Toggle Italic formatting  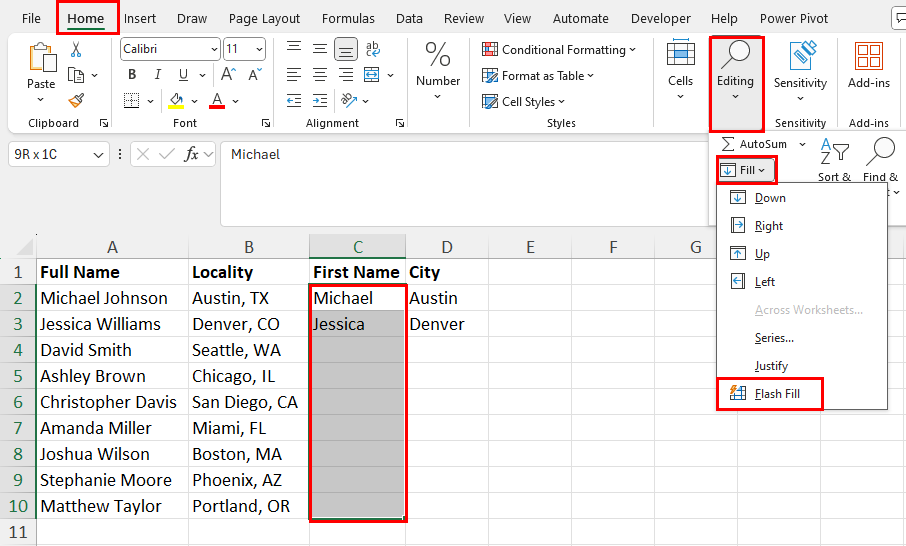pyautogui.click(x=157, y=75)
